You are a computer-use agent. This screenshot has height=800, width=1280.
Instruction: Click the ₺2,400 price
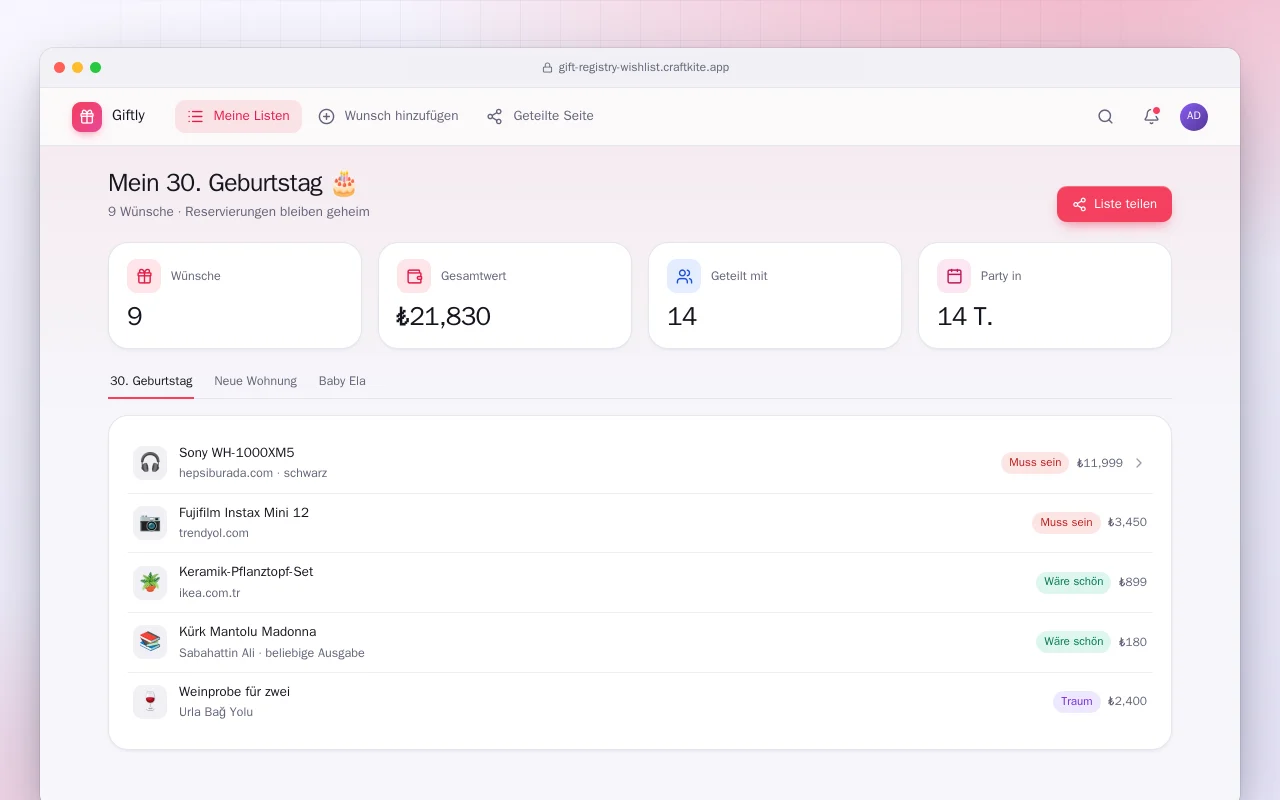(1127, 702)
